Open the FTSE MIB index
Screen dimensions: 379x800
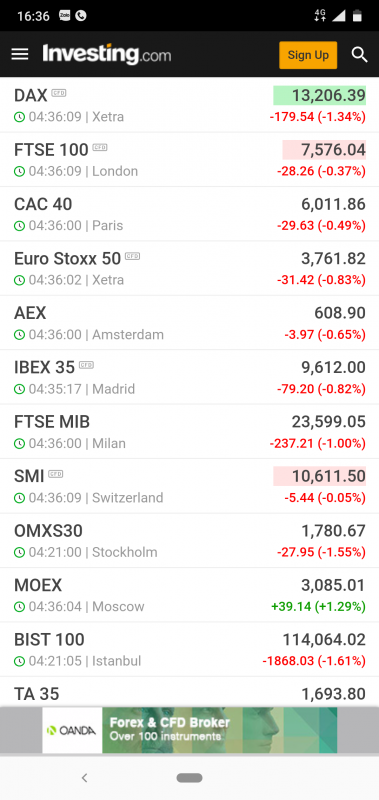coord(189,432)
